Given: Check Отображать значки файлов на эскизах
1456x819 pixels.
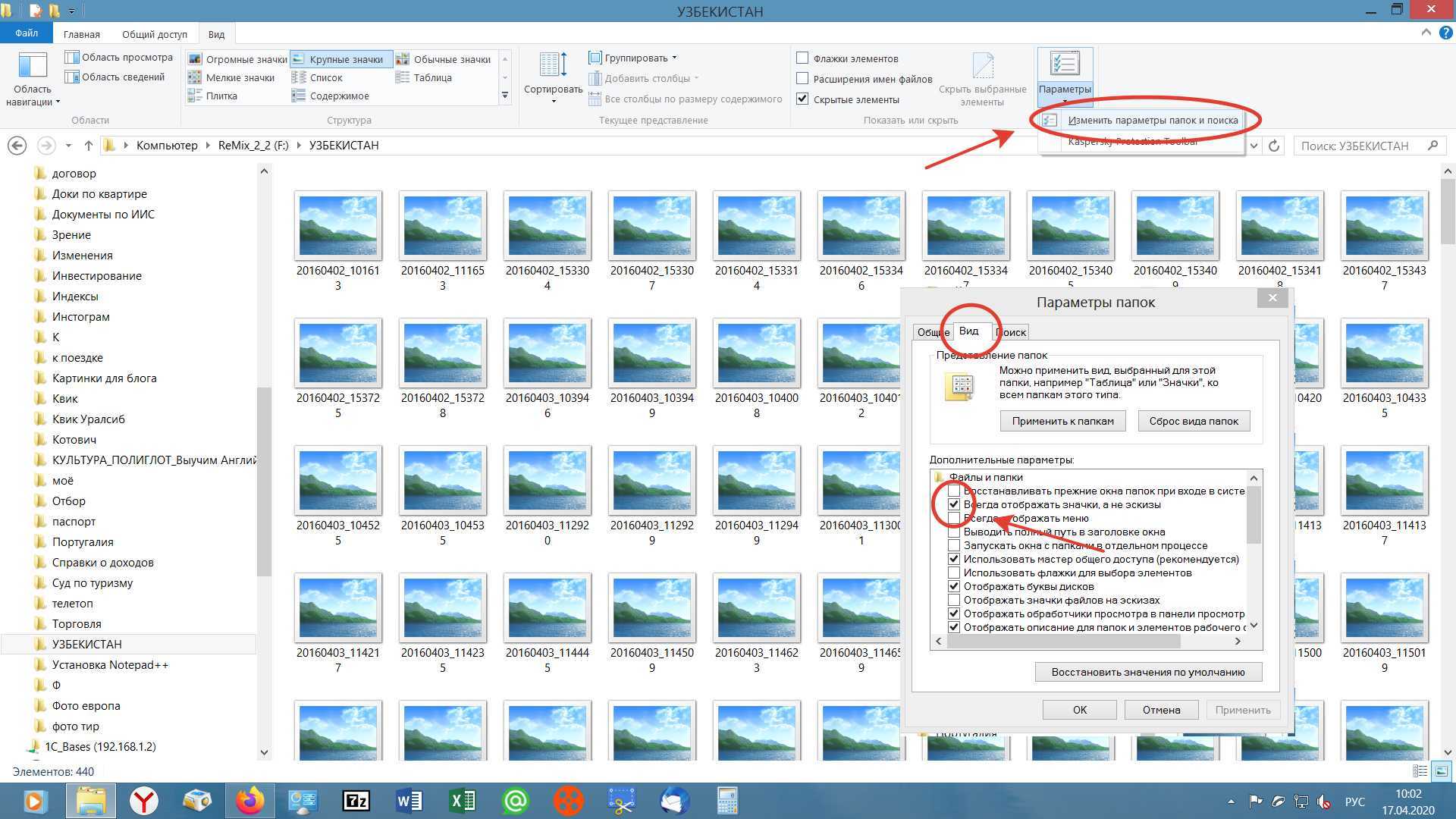Looking at the screenshot, I should 954,600.
